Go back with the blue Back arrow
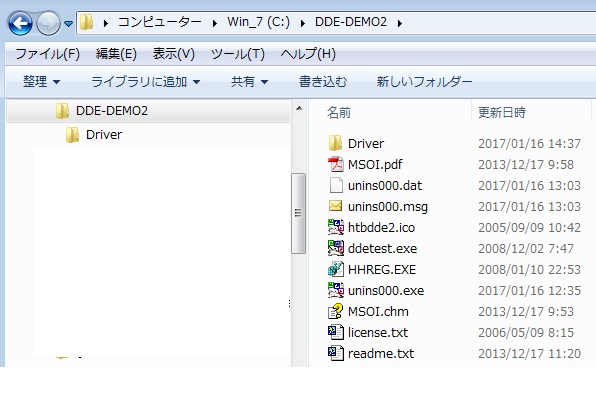This screenshot has width=596, height=397. [x=20, y=23]
